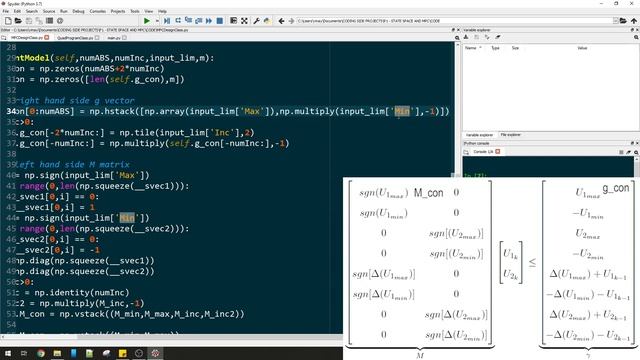640x360 pixels.
Task: Step into function debug icon
Action: [x=188, y=20]
